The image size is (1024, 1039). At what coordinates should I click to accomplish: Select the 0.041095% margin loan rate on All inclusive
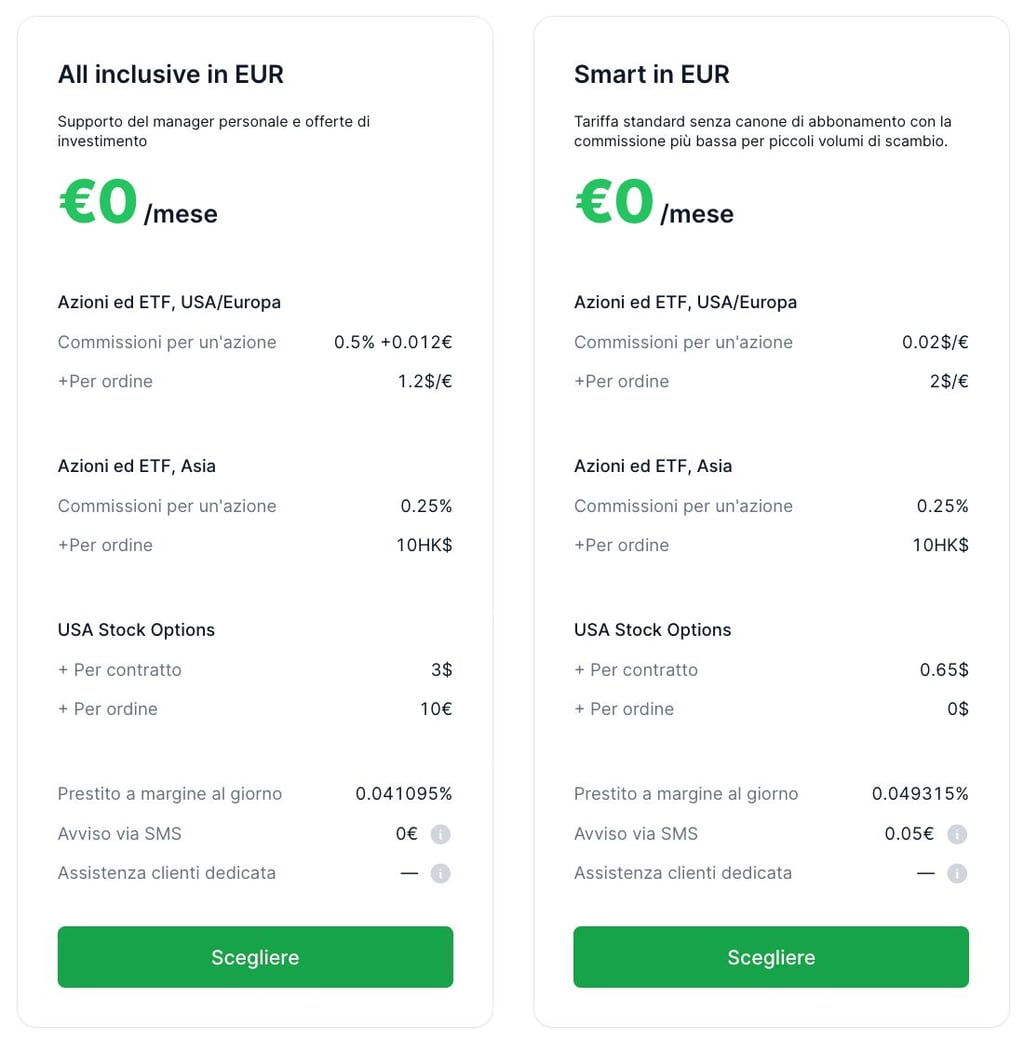[x=403, y=793]
